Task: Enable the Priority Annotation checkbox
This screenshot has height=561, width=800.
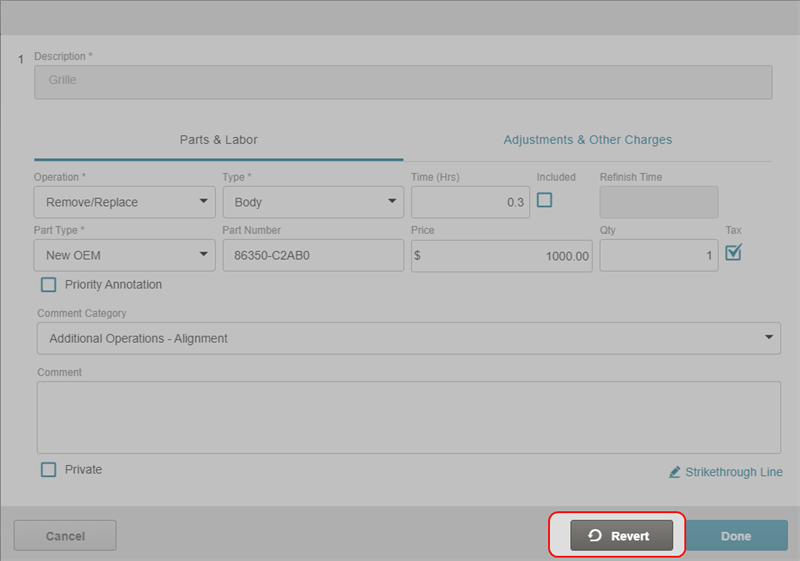Action: pyautogui.click(x=49, y=285)
